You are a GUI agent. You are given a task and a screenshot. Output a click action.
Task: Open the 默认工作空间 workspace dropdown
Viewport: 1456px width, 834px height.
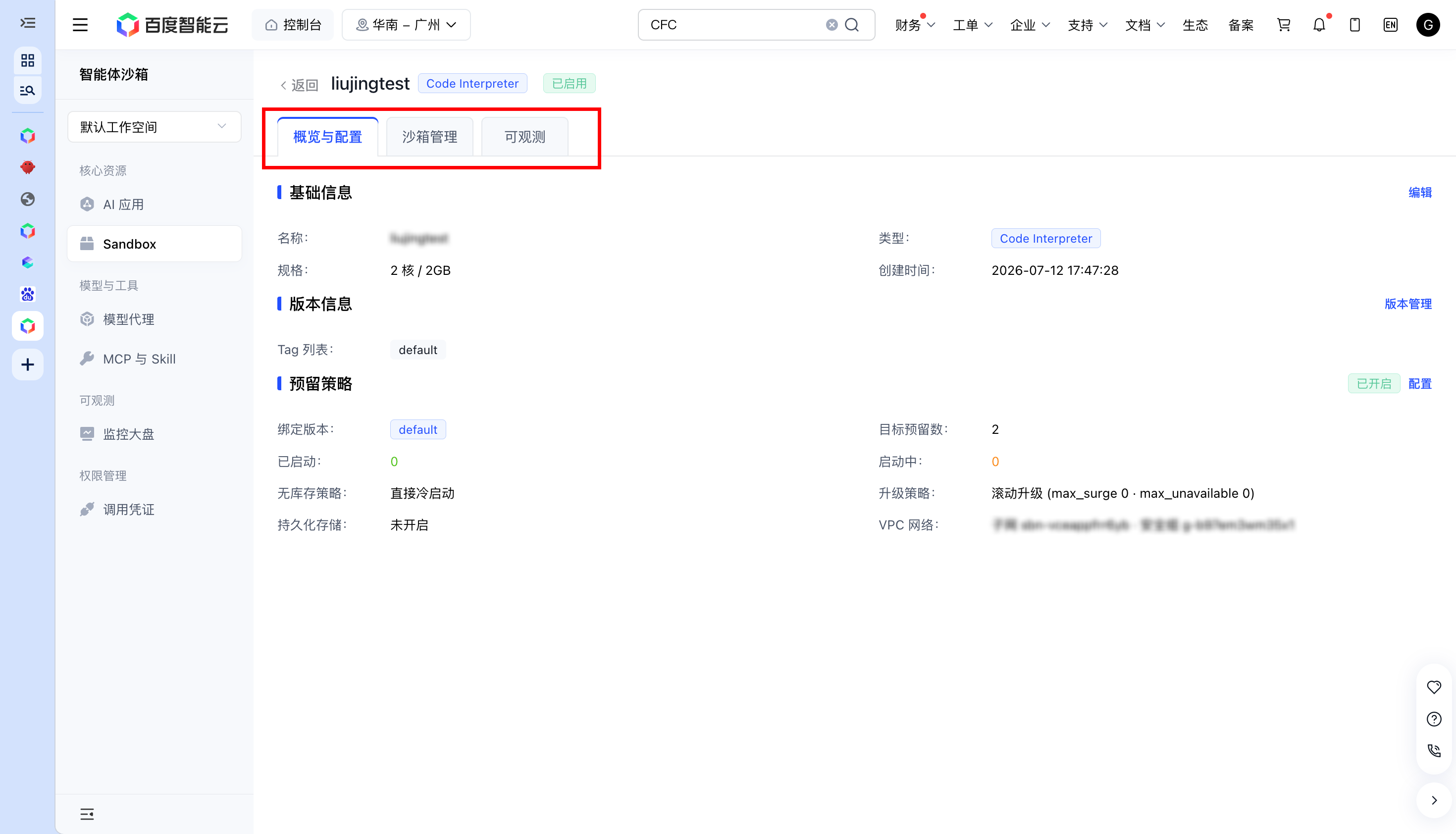click(154, 127)
